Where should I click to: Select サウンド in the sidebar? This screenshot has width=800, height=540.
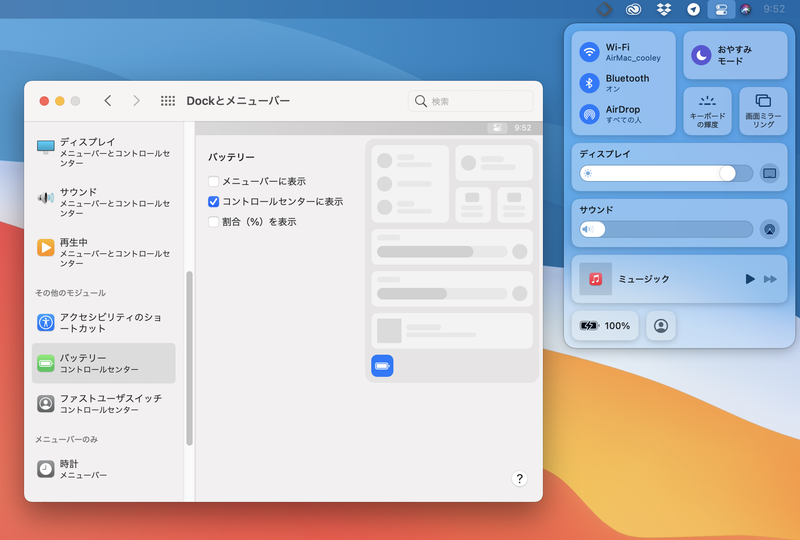point(104,202)
